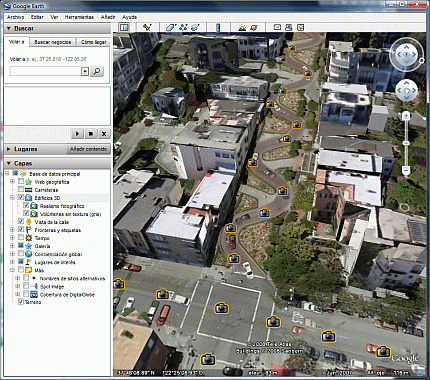Select the Spot Image layer label
Screen dimensions: 430x380
tap(52, 286)
